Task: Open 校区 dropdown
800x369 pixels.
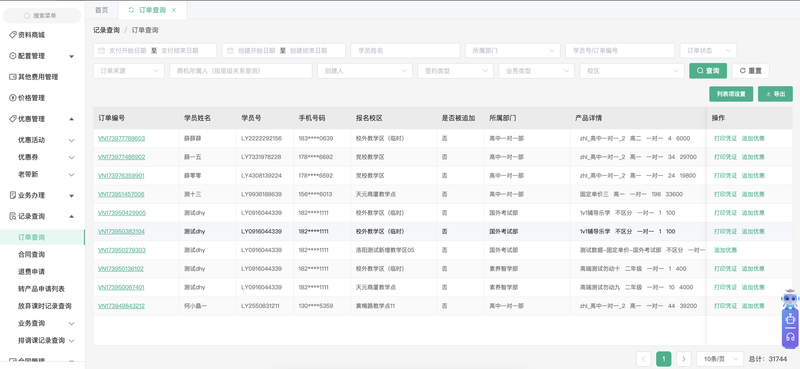Action: [x=632, y=71]
